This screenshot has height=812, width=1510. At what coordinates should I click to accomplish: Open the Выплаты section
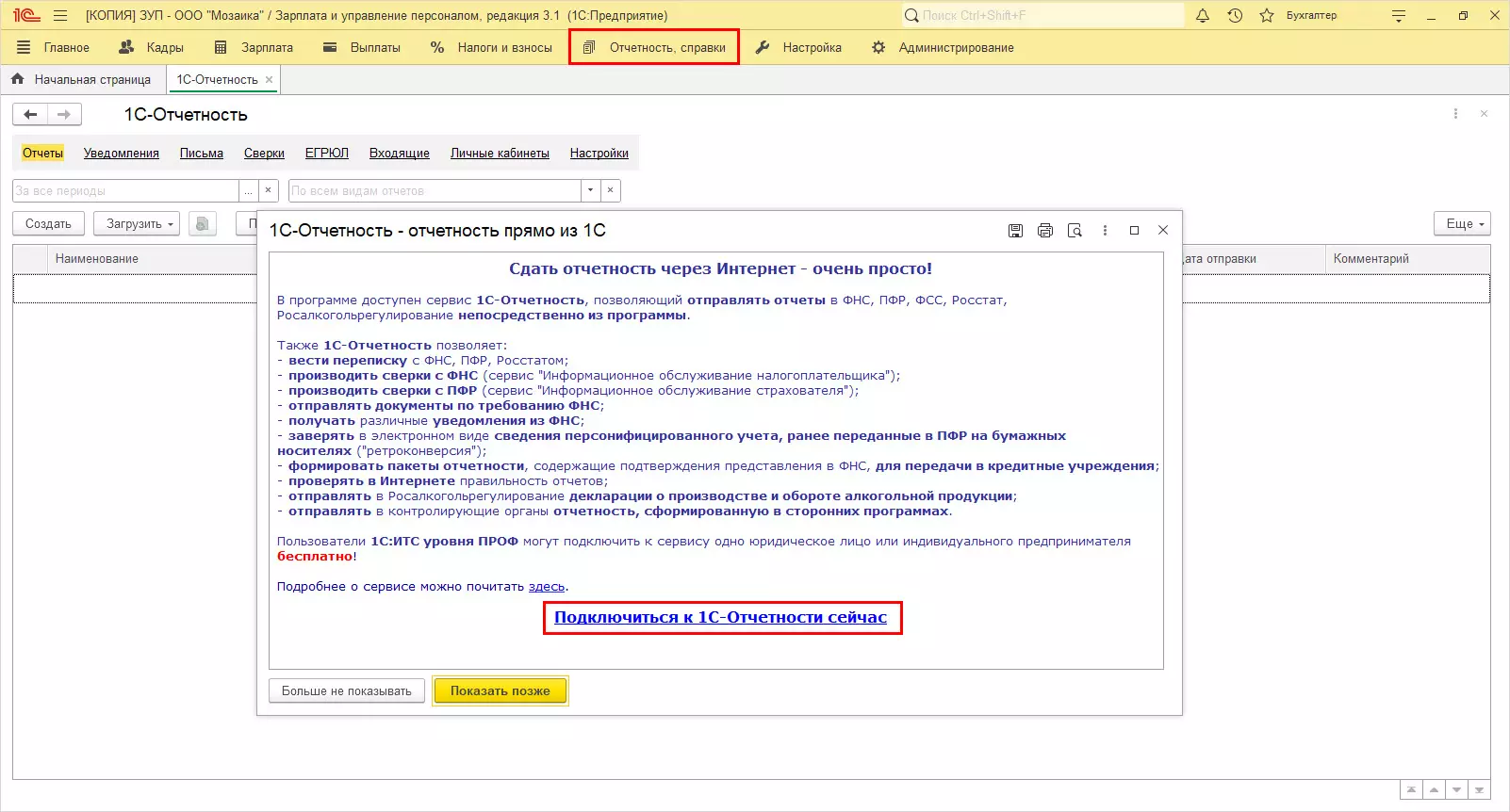[361, 47]
